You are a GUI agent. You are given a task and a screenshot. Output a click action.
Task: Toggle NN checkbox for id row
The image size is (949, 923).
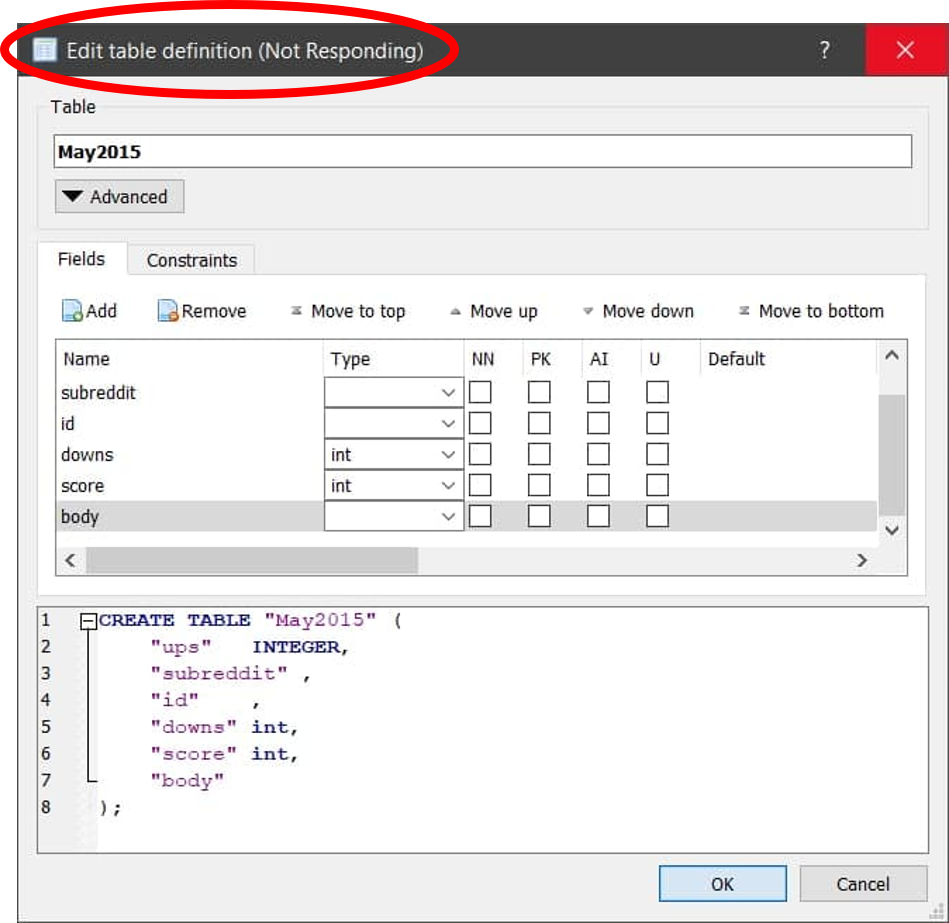click(480, 423)
